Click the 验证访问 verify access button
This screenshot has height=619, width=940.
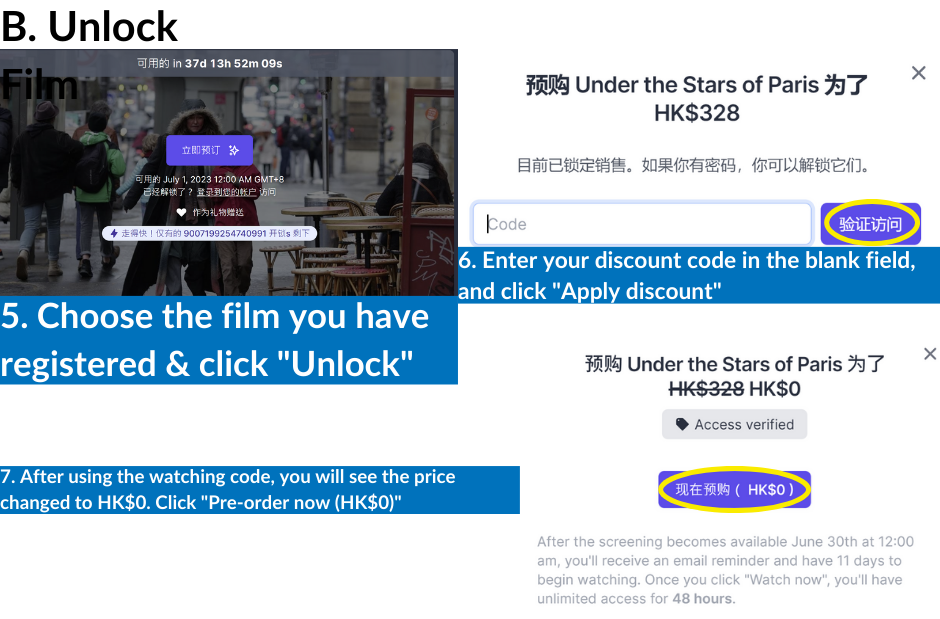[870, 224]
